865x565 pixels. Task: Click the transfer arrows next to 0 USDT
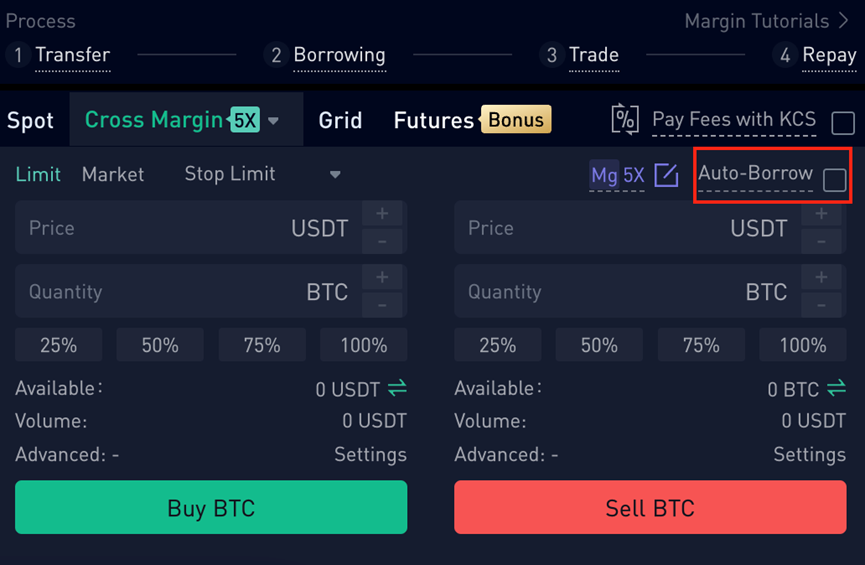coord(397,388)
